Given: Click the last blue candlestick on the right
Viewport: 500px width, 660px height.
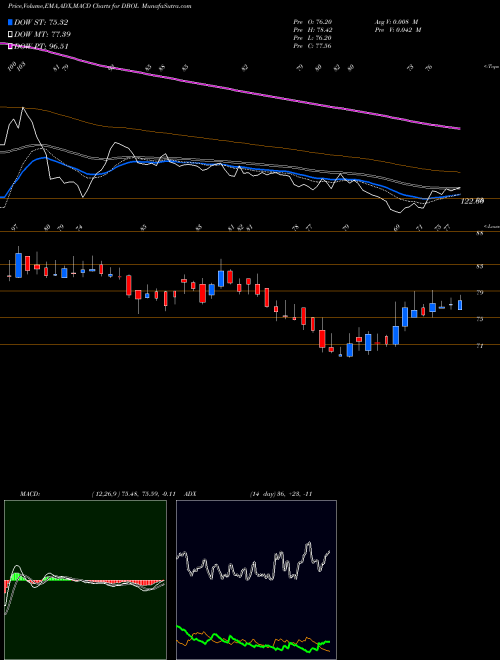Looking at the screenshot, I should coord(460,305).
